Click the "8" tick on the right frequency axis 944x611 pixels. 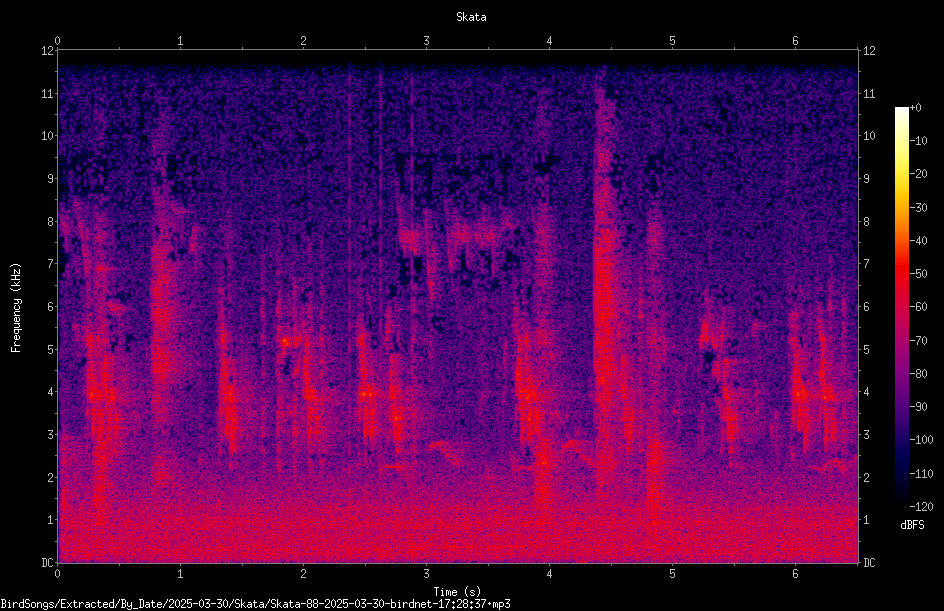[x=866, y=222]
